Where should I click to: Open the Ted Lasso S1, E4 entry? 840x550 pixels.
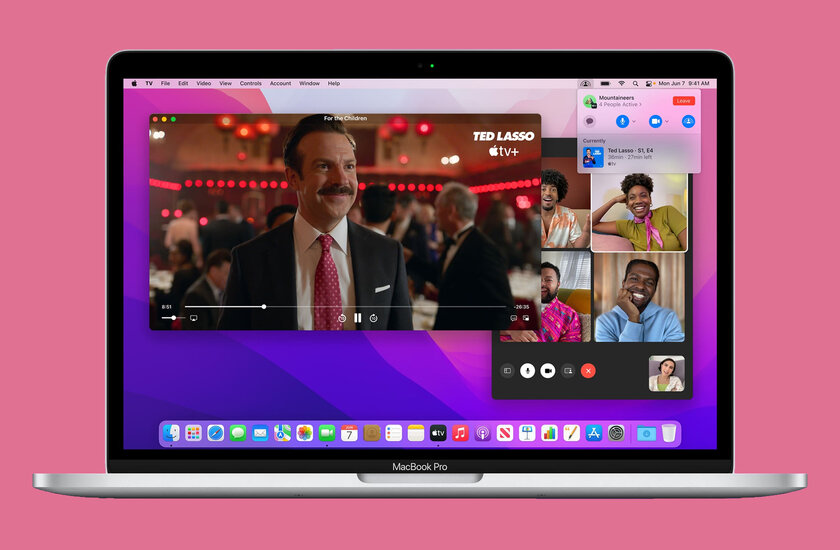tap(639, 157)
